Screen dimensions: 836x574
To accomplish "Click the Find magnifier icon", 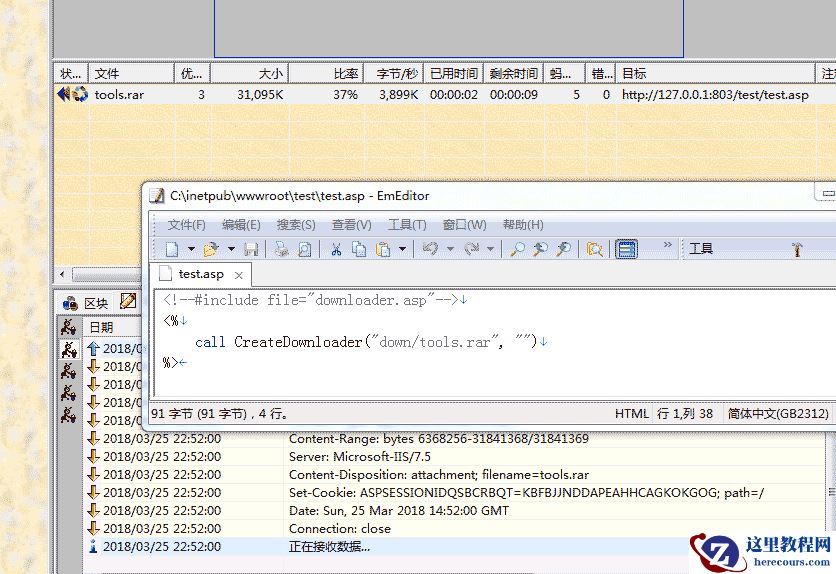I will [x=517, y=249].
